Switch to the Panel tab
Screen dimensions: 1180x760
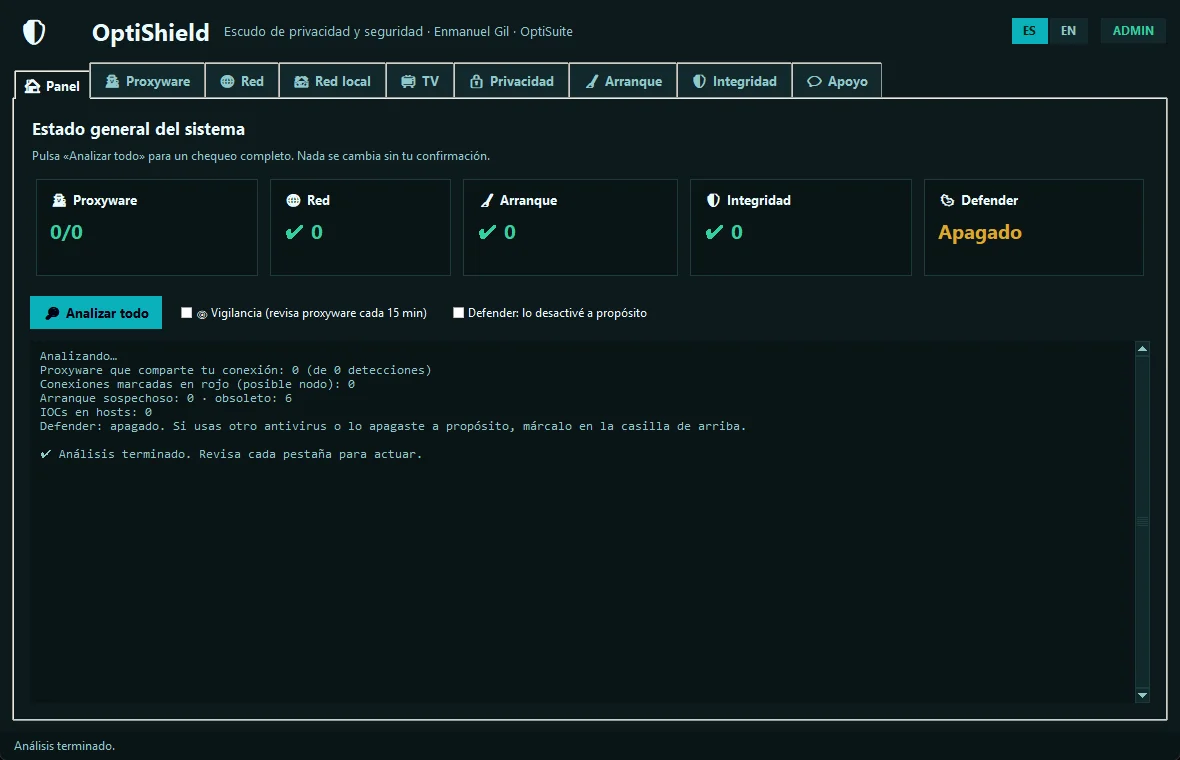pos(52,86)
